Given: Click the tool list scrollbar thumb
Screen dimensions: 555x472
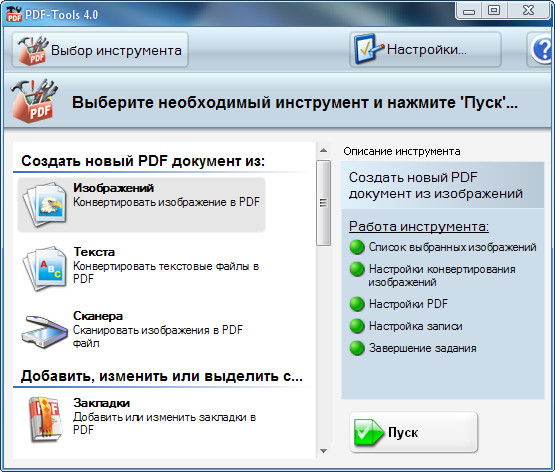Looking at the screenshot, I should [323, 203].
